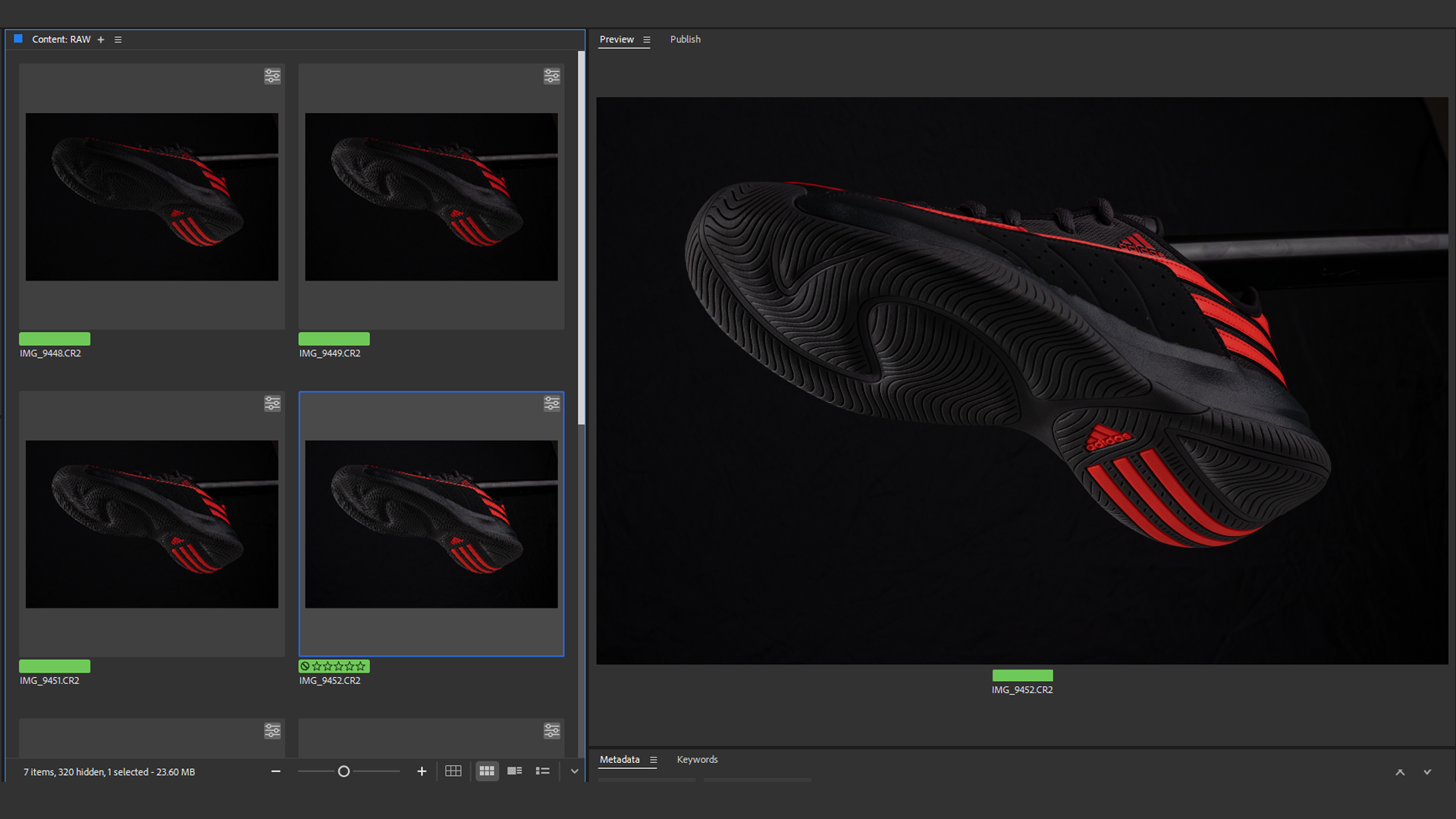Click the thumbnail size slider handle
The width and height of the screenshot is (1456, 819).
[344, 771]
